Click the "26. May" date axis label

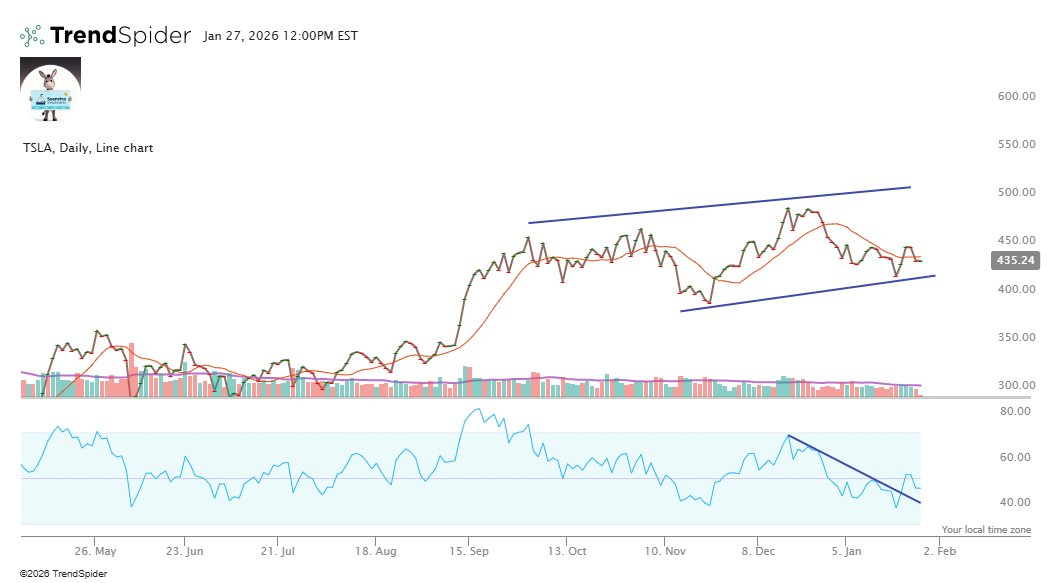click(94, 550)
